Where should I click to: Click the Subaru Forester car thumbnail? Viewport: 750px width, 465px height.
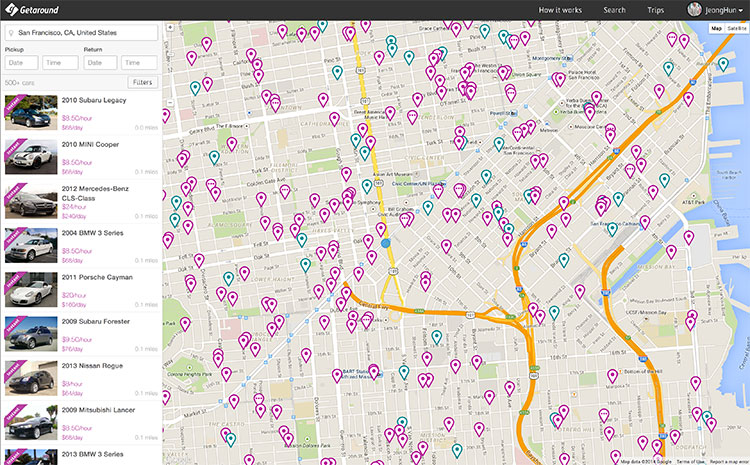click(x=31, y=334)
